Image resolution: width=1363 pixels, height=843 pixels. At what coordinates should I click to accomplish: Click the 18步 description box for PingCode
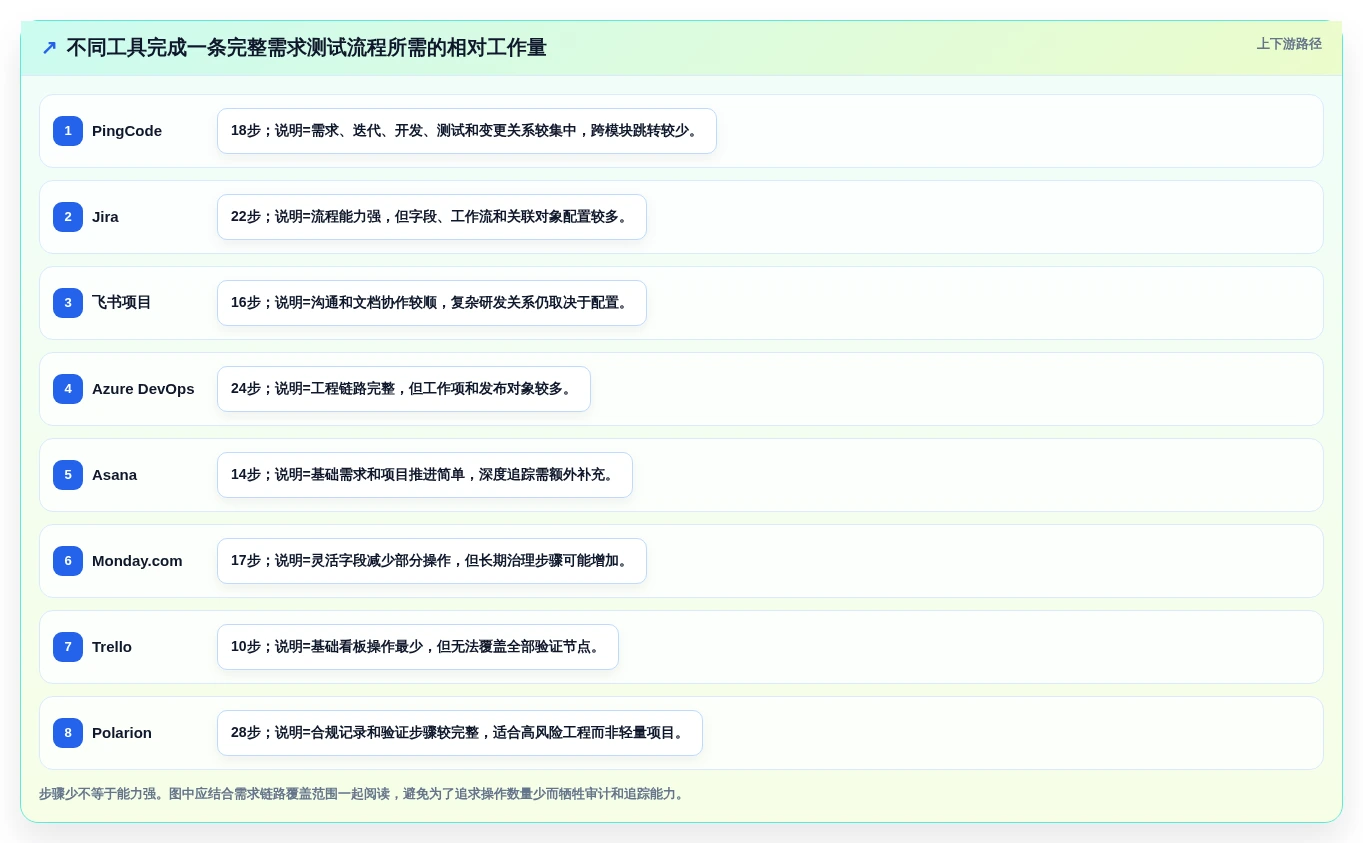(x=467, y=131)
